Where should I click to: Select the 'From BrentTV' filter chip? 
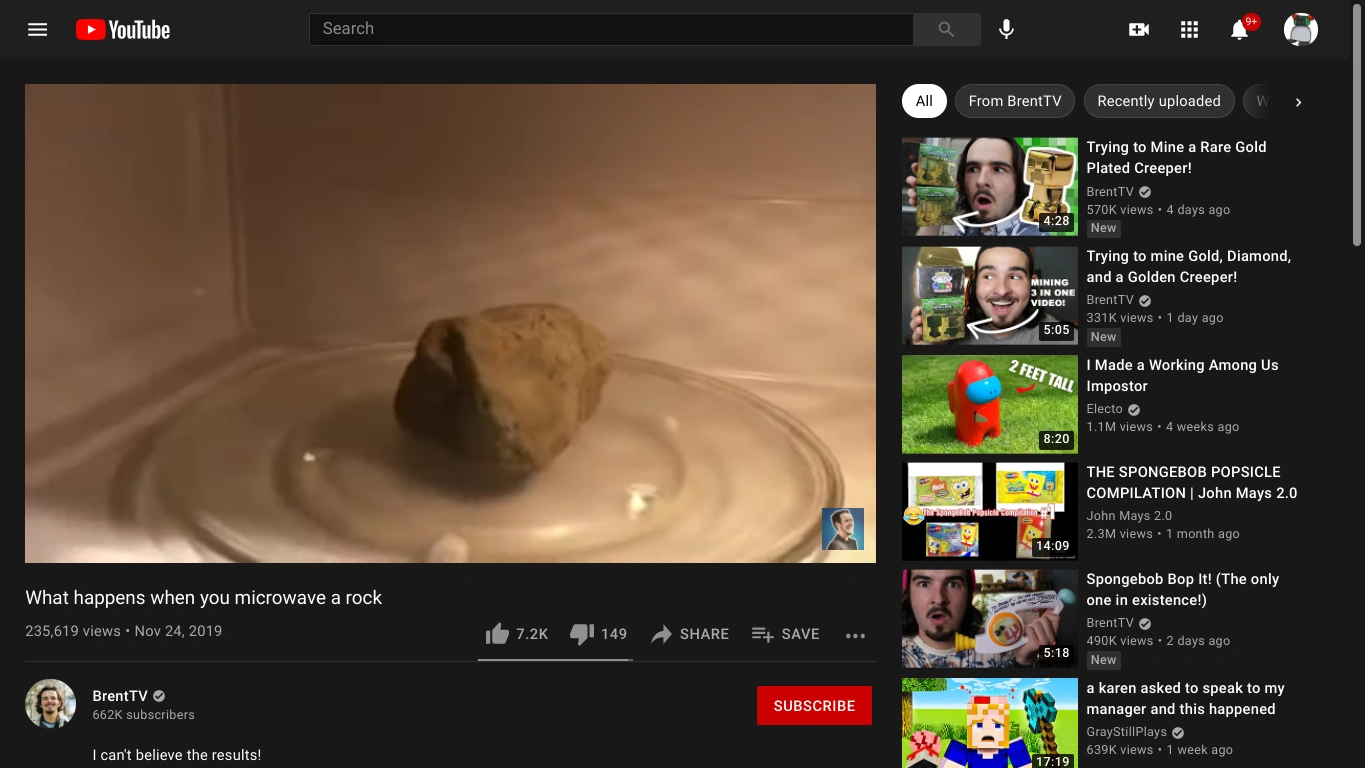pos(1014,101)
